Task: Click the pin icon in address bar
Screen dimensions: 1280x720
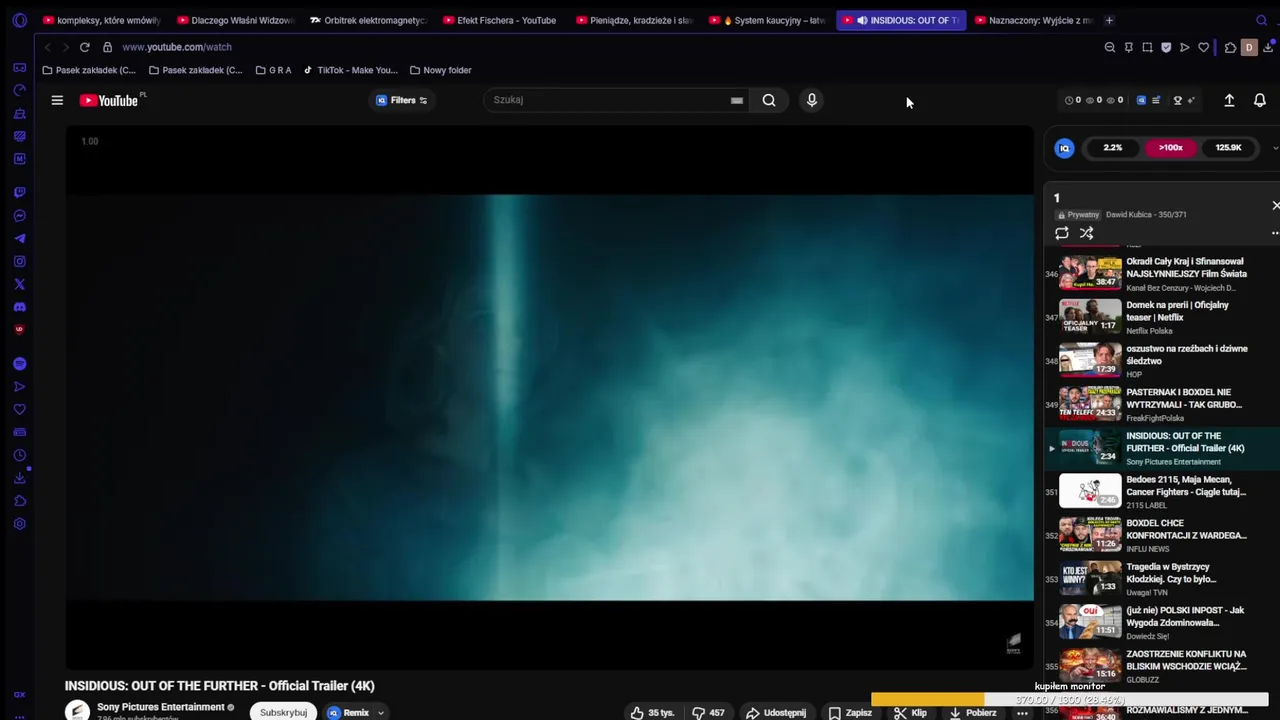Action: tap(1129, 47)
